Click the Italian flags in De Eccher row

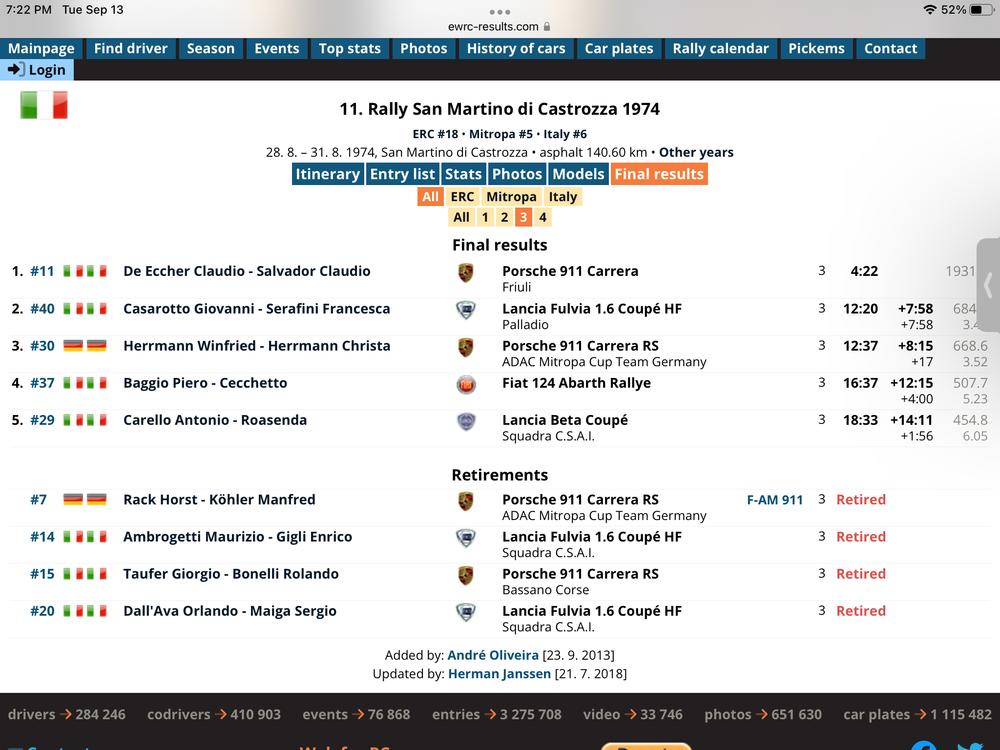(x=85, y=271)
